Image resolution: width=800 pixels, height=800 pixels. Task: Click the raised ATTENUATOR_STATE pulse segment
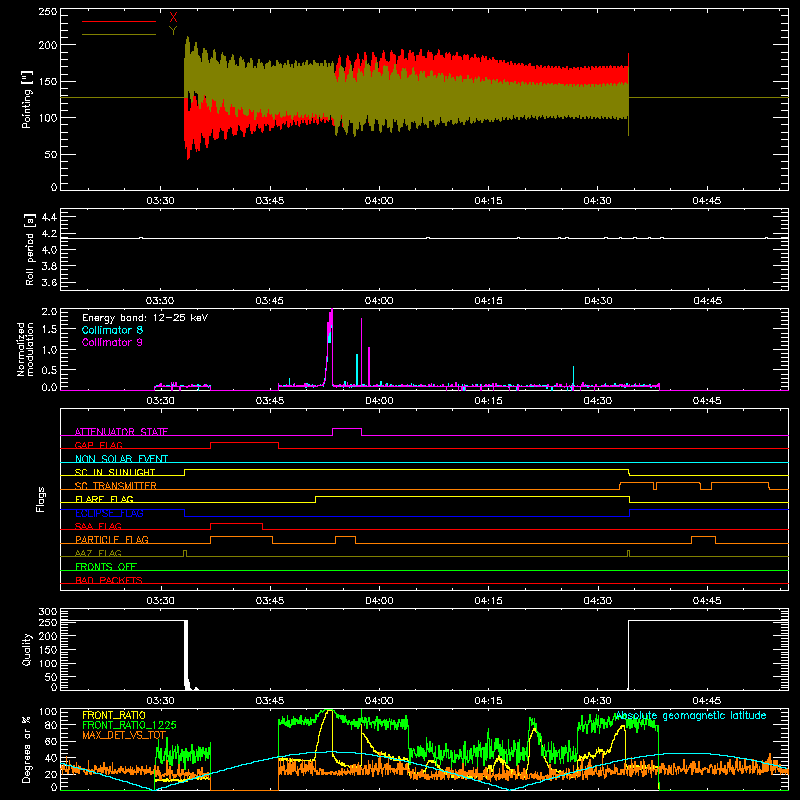click(x=347, y=429)
